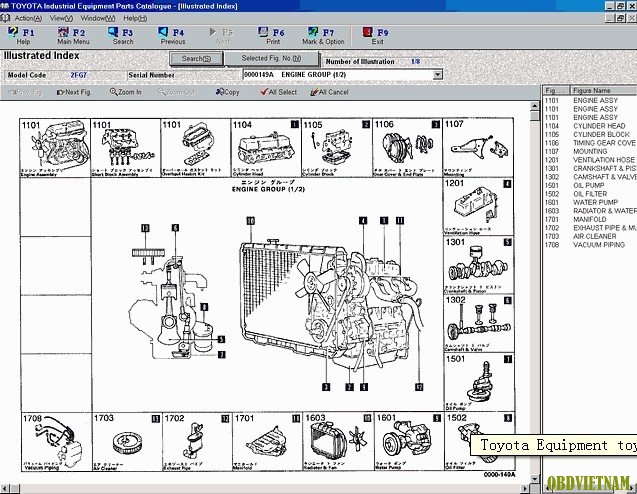The image size is (637, 494).
Task: Select the 1107 MOUNTING list row
Action: [590, 151]
